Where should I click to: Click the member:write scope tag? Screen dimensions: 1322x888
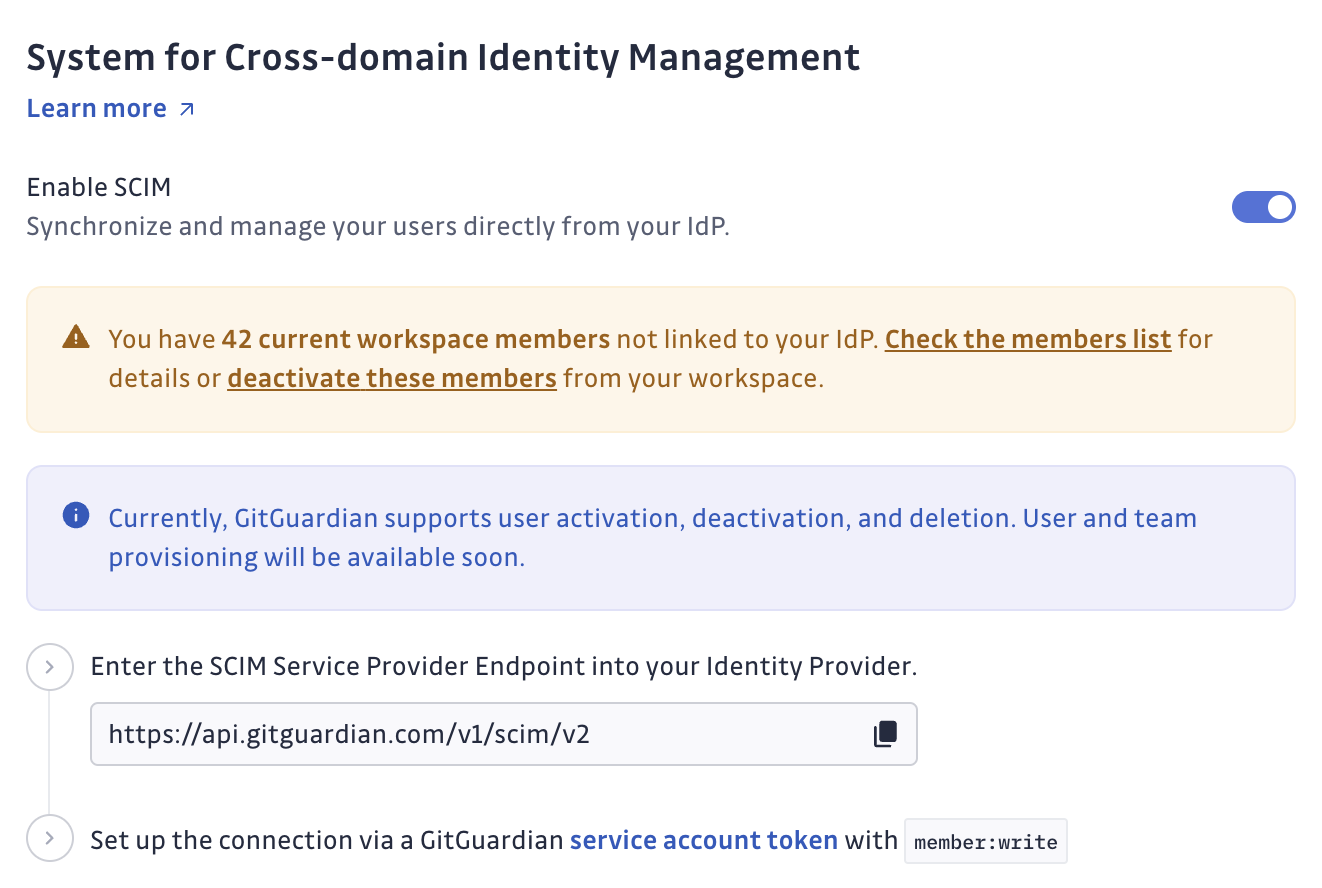click(986, 841)
